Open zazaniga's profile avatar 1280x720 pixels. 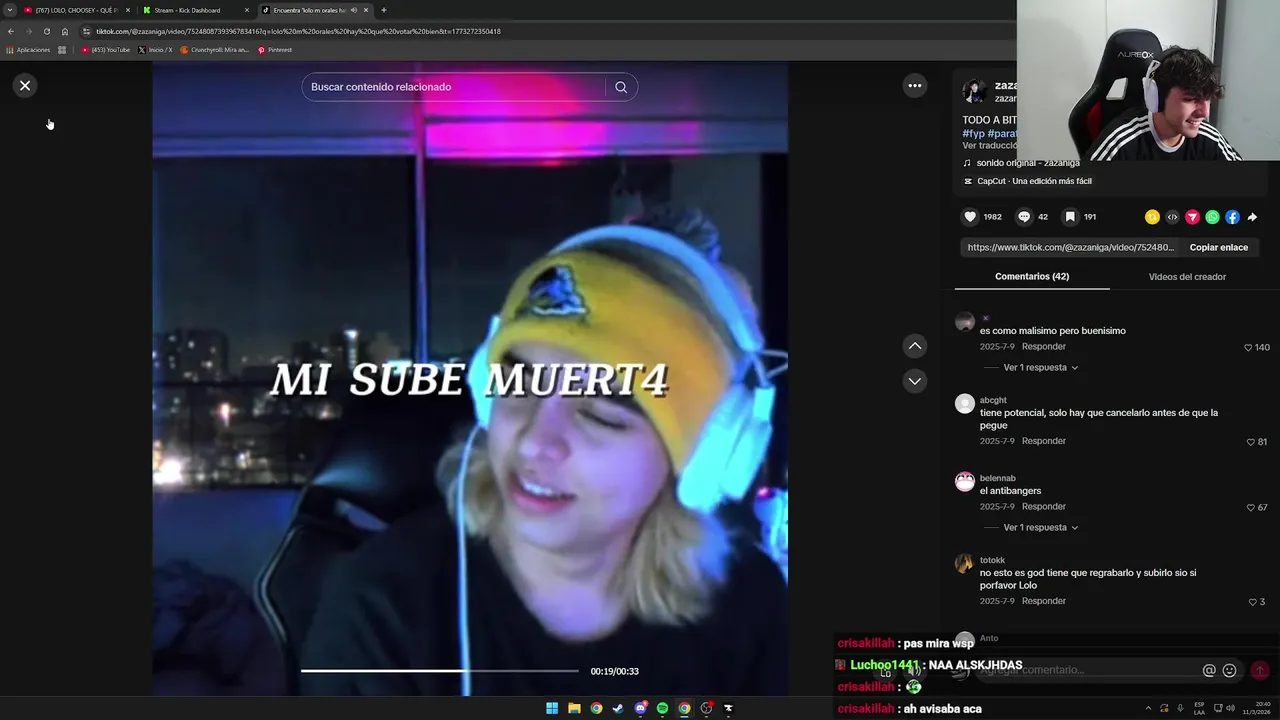coord(974,92)
